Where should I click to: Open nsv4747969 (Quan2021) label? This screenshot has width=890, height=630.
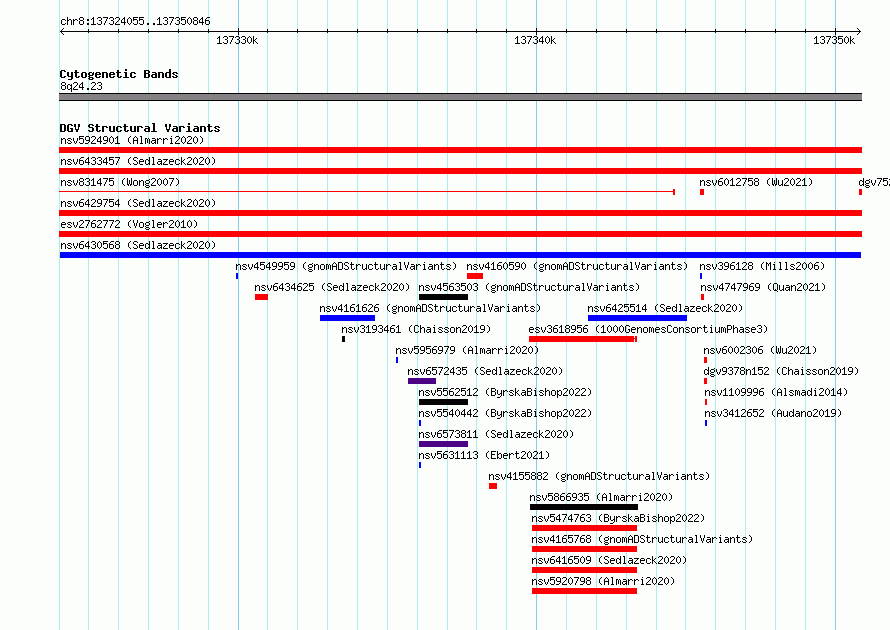(763, 287)
